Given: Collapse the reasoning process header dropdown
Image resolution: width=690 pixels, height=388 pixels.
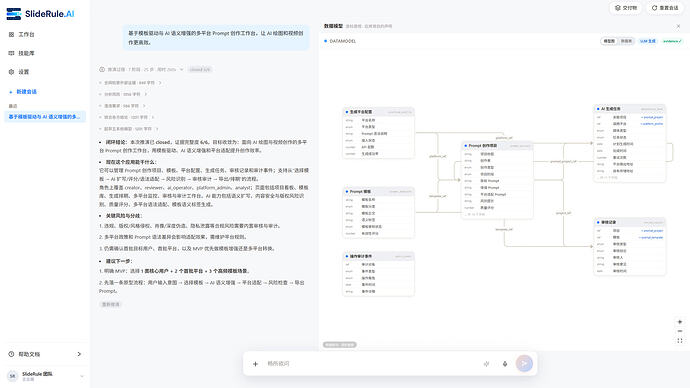Looking at the screenshot, I should (181, 70).
